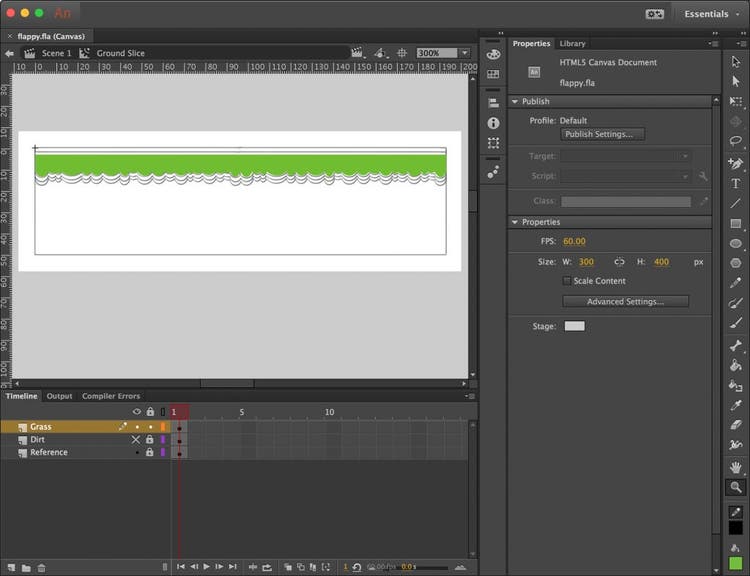Select the Line tool

click(736, 203)
